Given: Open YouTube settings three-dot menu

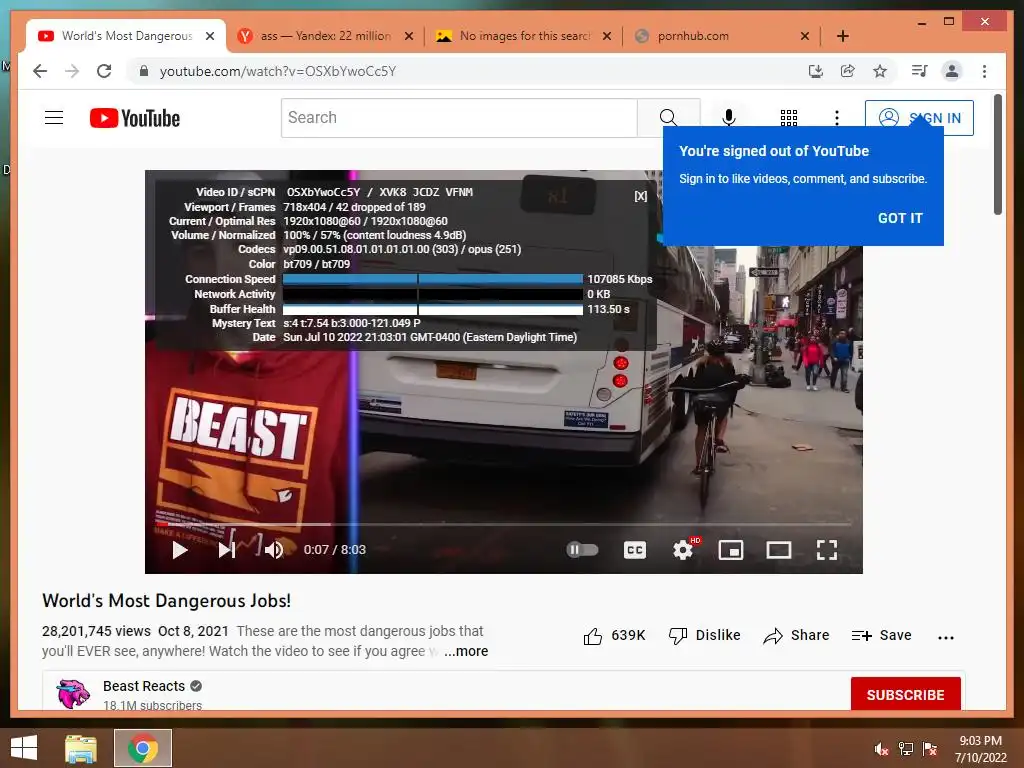Looking at the screenshot, I should coord(837,118).
